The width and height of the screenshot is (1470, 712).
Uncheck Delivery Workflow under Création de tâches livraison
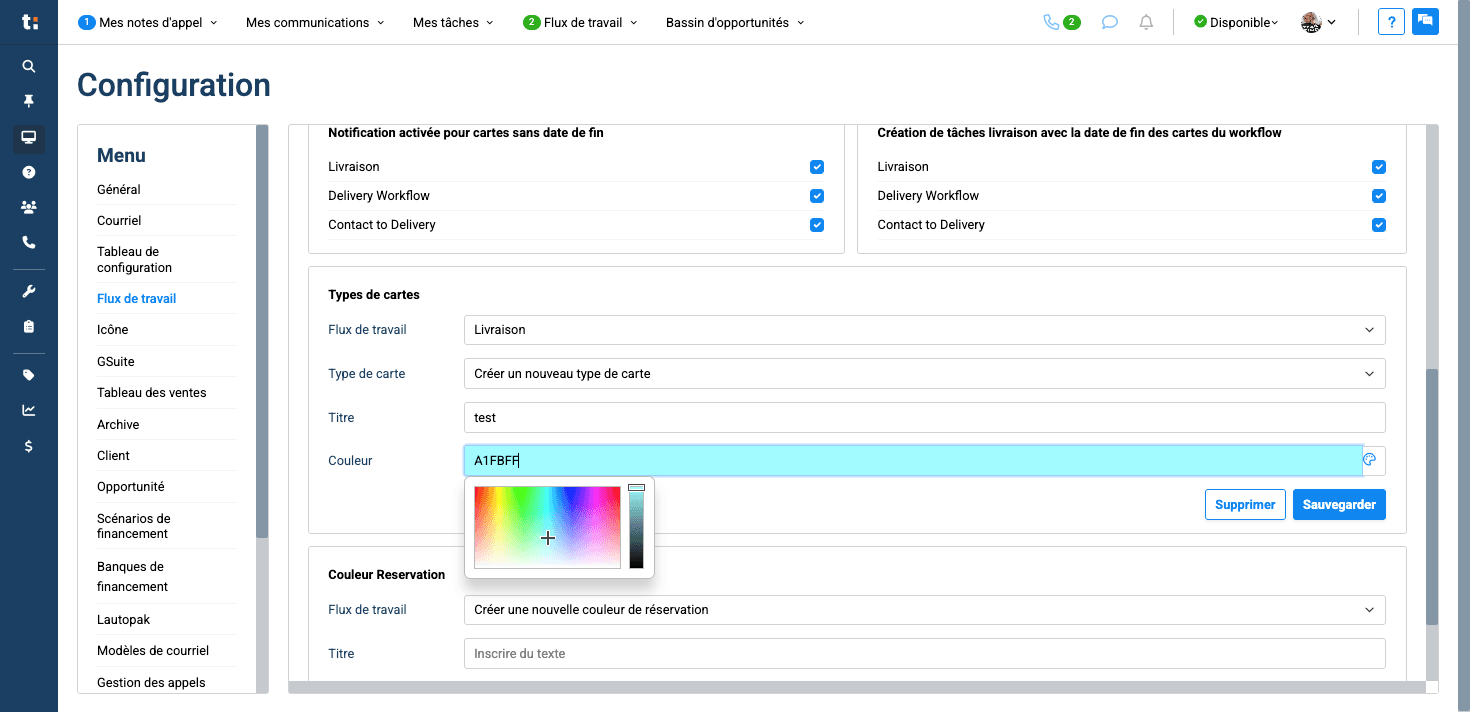tap(1379, 196)
